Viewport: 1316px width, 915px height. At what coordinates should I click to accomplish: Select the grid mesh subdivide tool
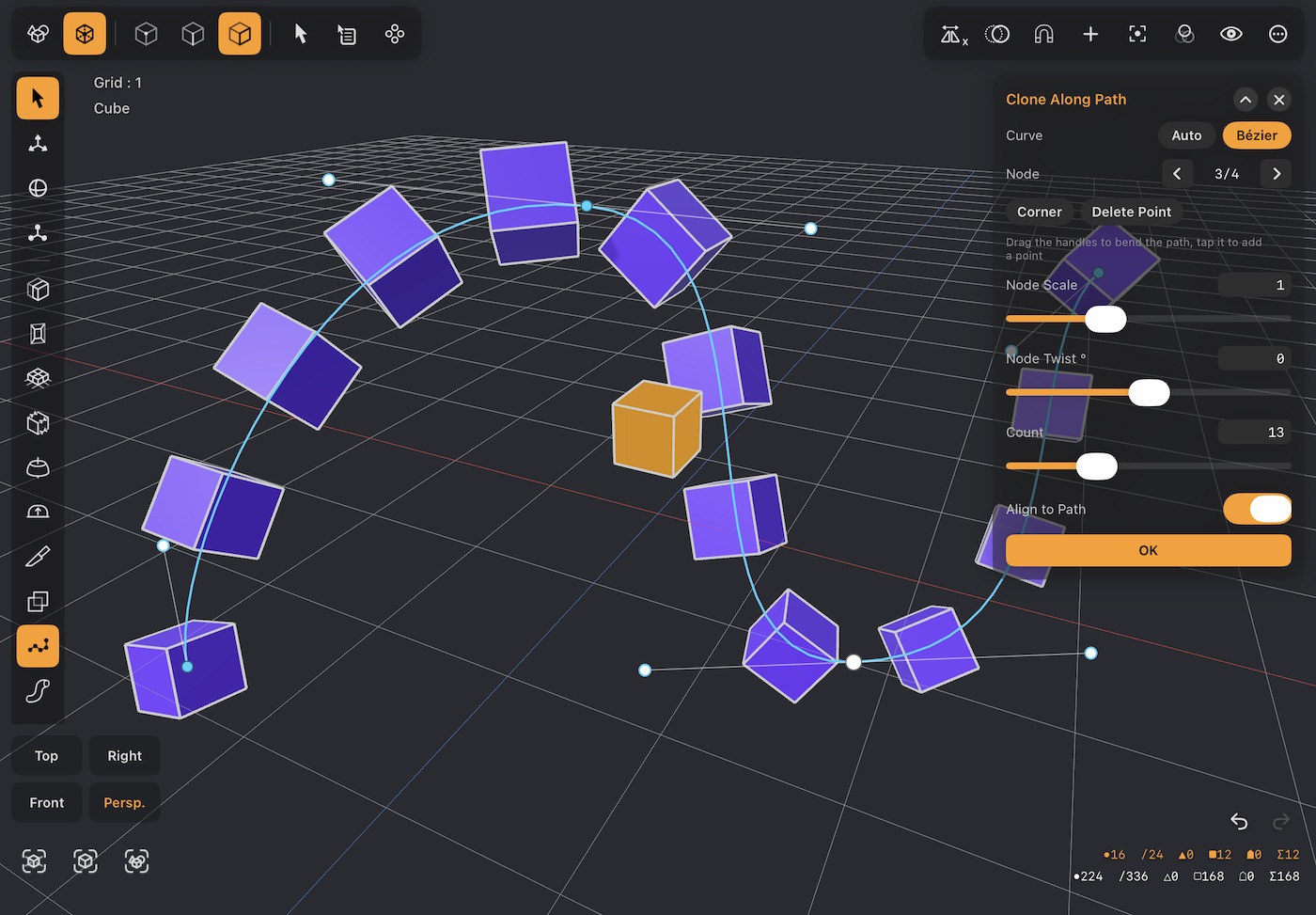tap(38, 378)
